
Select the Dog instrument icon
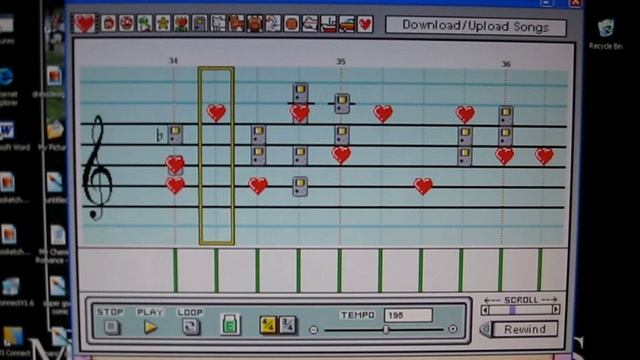click(x=218, y=24)
